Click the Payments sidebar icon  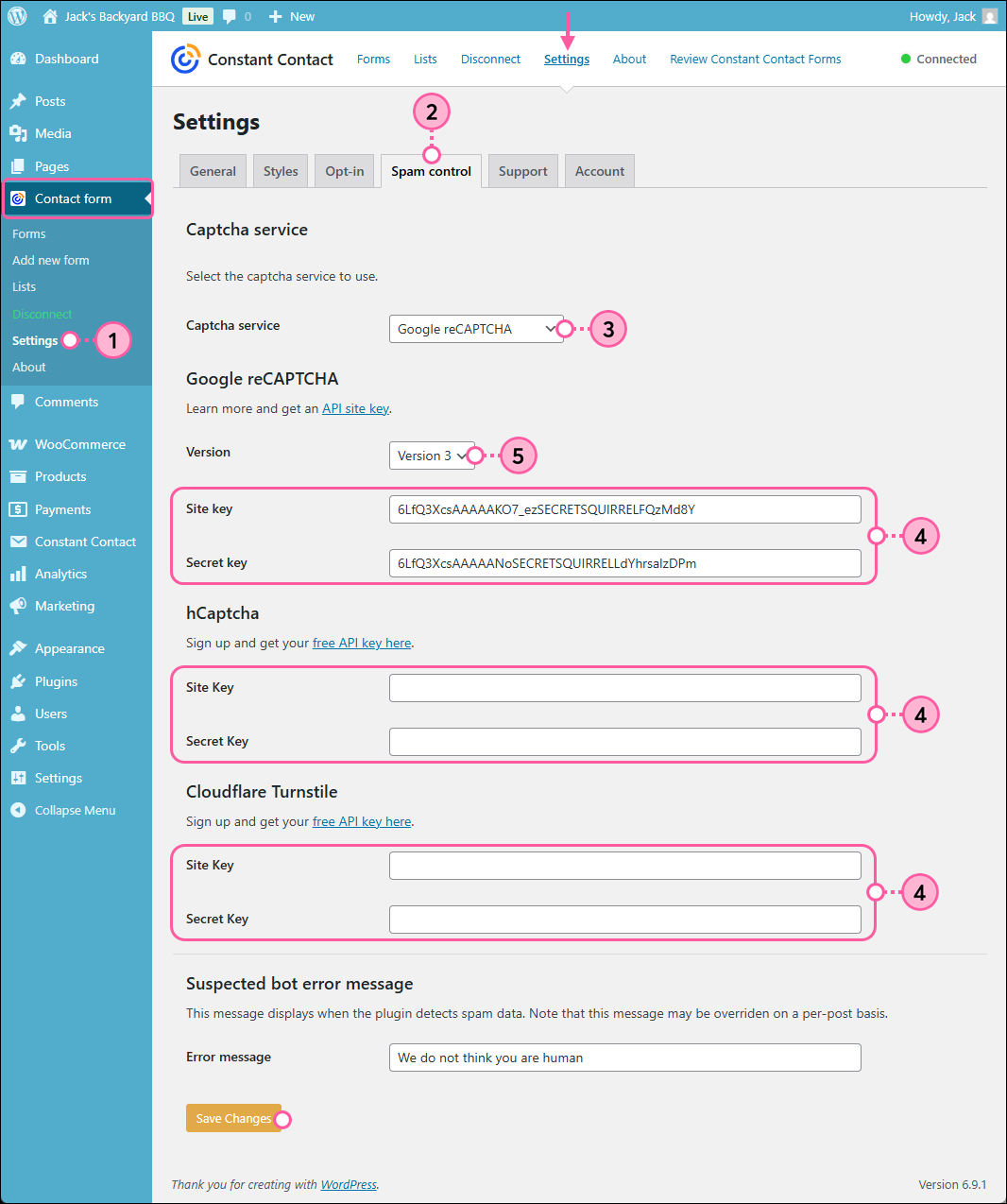(19, 508)
